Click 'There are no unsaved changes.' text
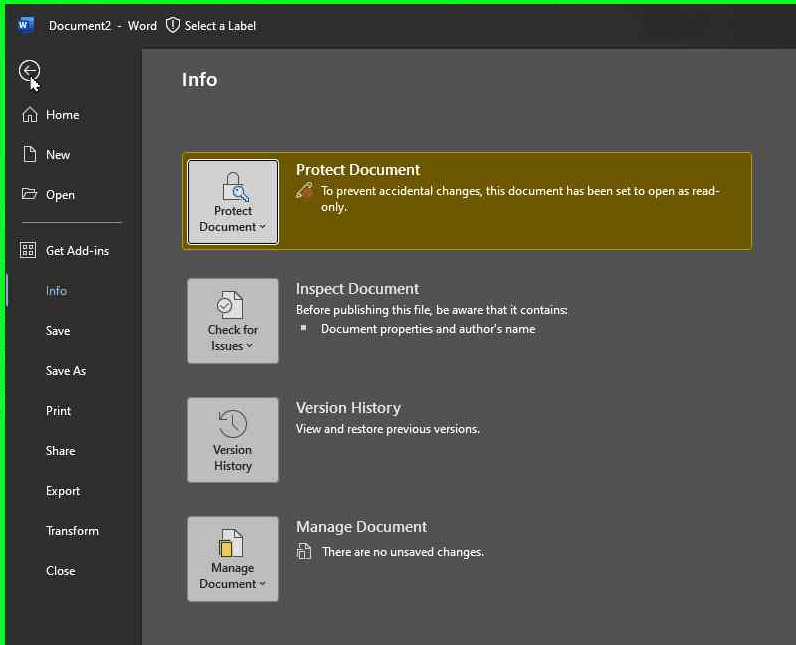This screenshot has height=645, width=796. coord(403,552)
